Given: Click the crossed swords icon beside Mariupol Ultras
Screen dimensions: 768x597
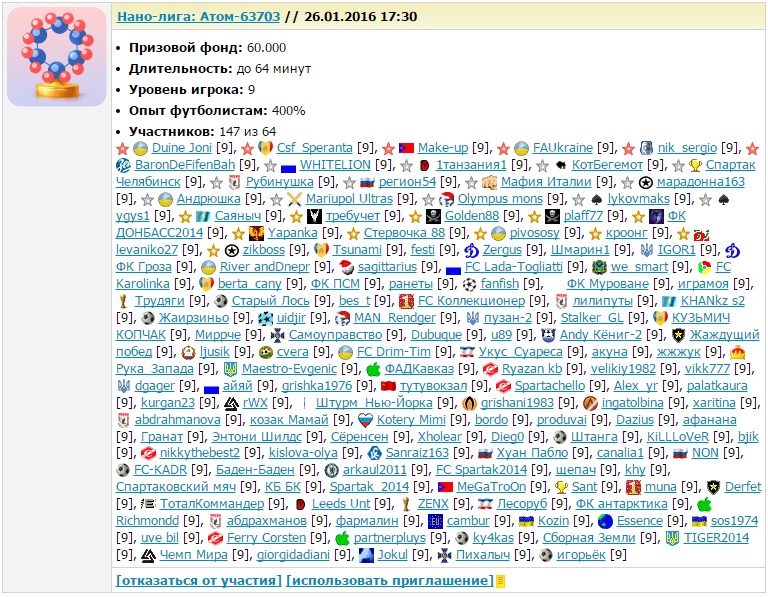Looking at the screenshot, I should point(294,199).
